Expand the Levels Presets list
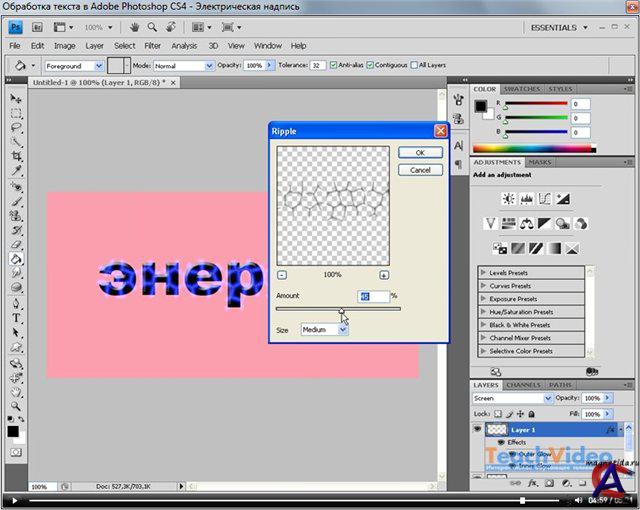The image size is (640, 510). pyautogui.click(x=484, y=273)
